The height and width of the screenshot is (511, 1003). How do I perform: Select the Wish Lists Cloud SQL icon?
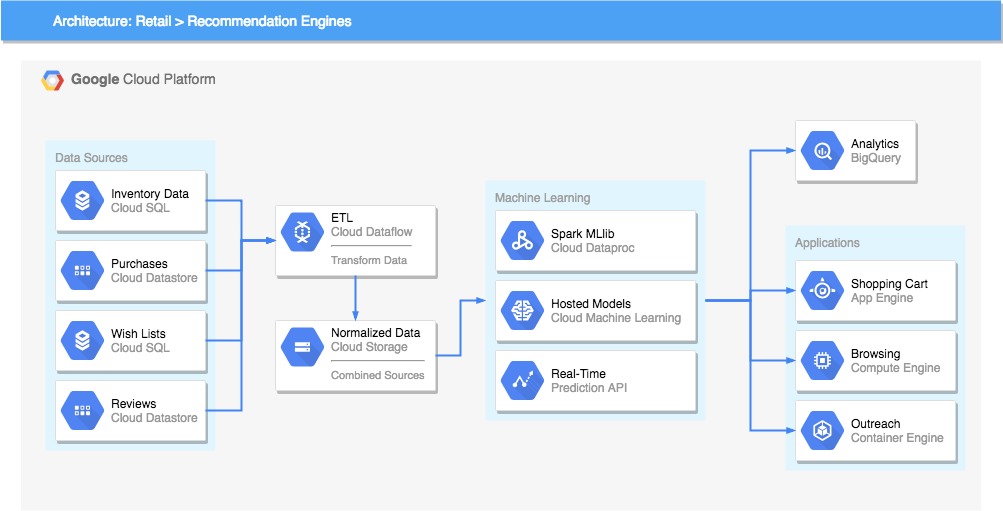coord(83,340)
